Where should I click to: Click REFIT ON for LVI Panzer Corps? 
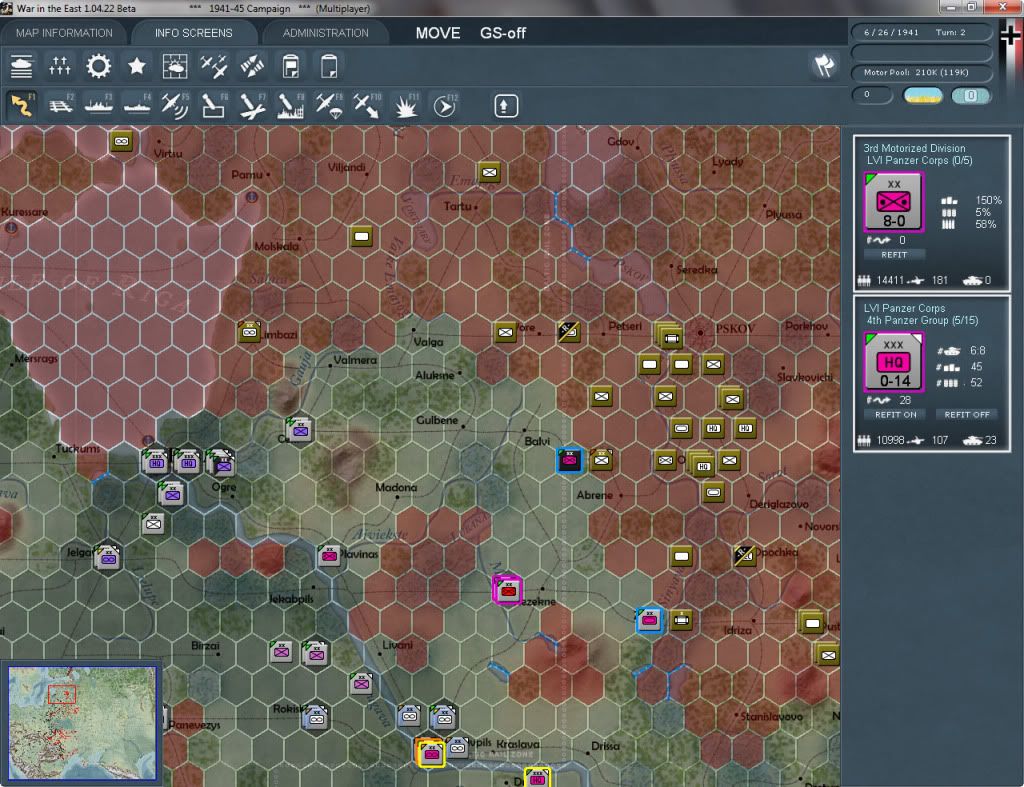[896, 415]
